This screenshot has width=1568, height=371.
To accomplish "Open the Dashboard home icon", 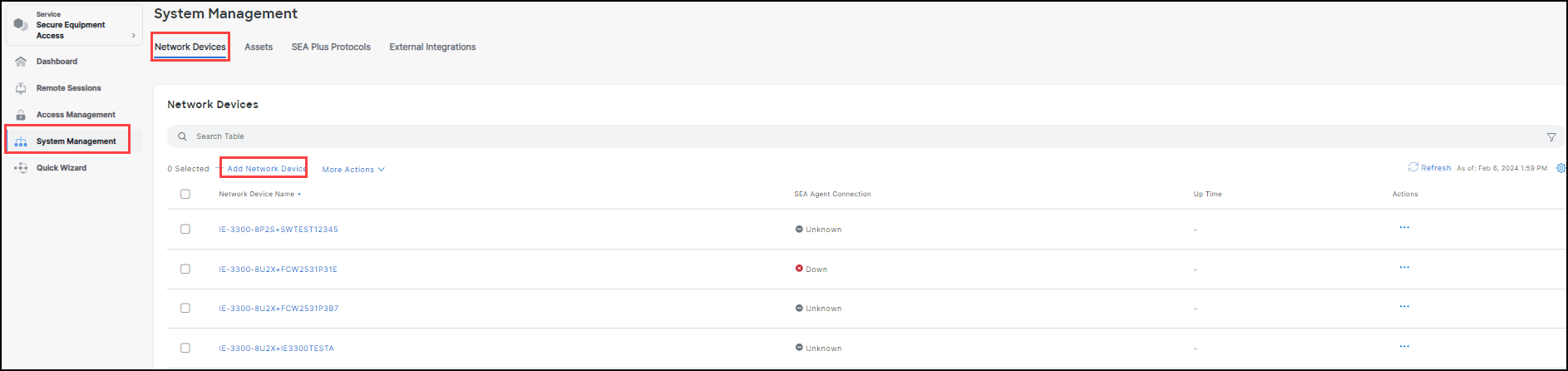I will (x=21, y=62).
